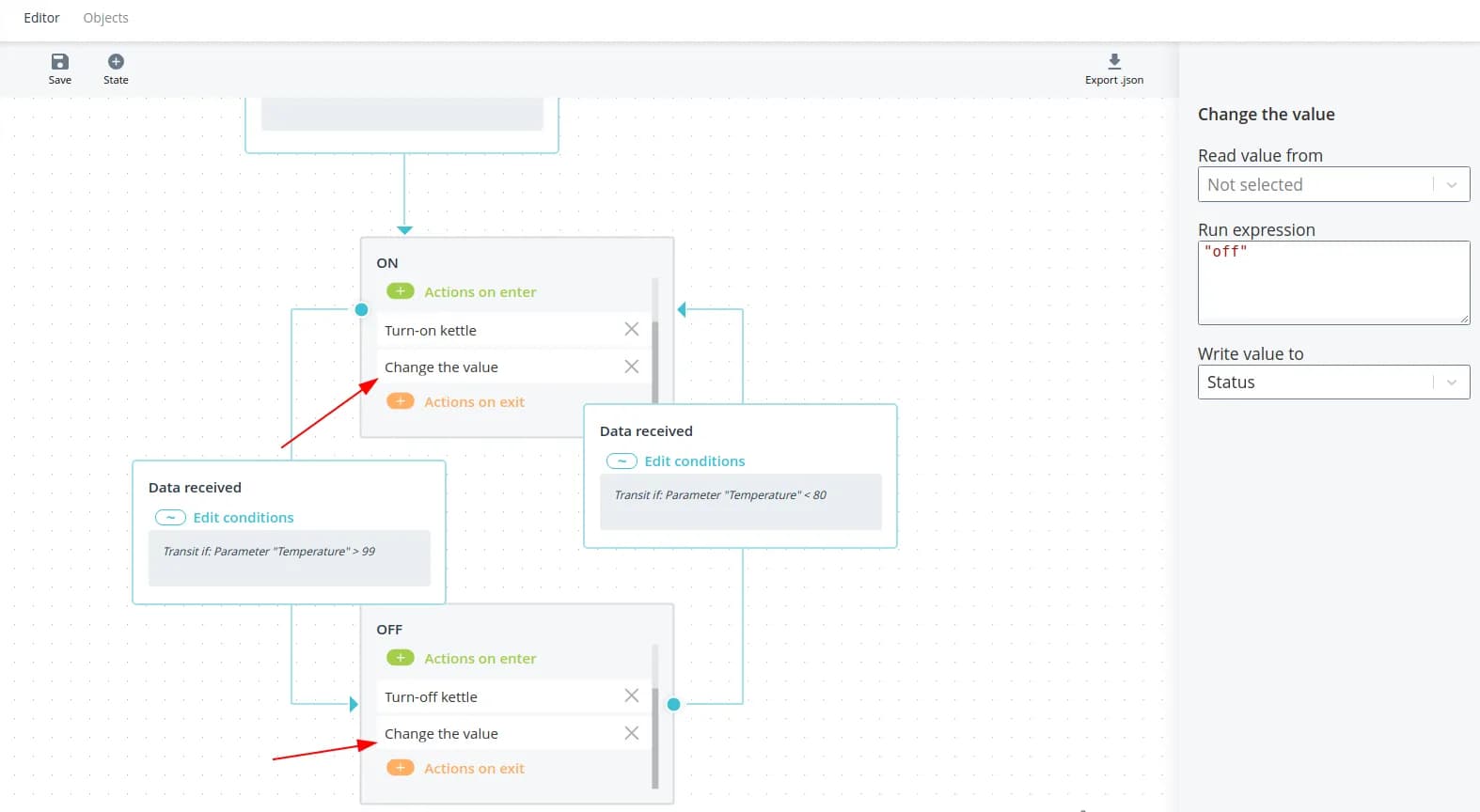Remove the Turn-on kettle action
Screen dimensions: 1480x812
click(632, 329)
